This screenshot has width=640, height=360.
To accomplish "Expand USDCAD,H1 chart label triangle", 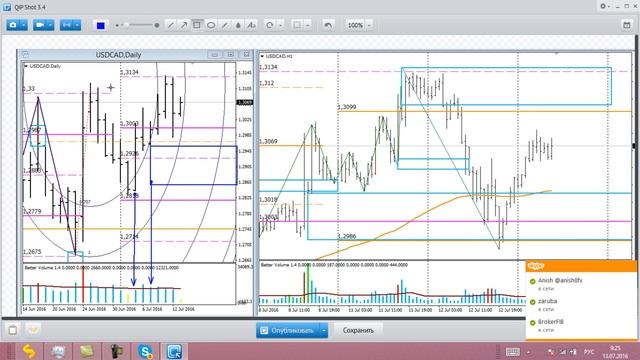I will (262, 56).
